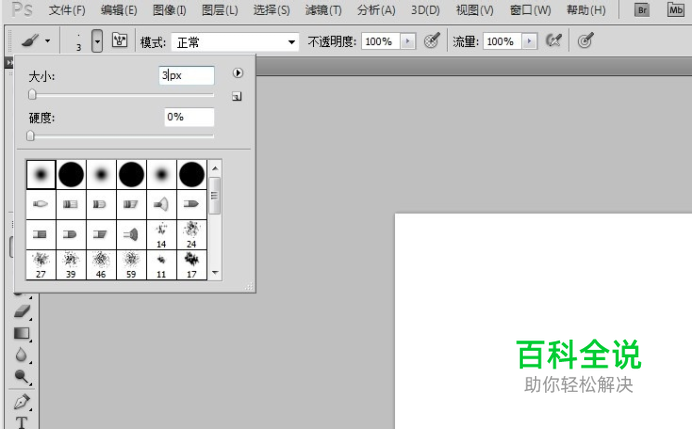Launch Bridge with the Br icon
The image size is (692, 429).
[642, 10]
